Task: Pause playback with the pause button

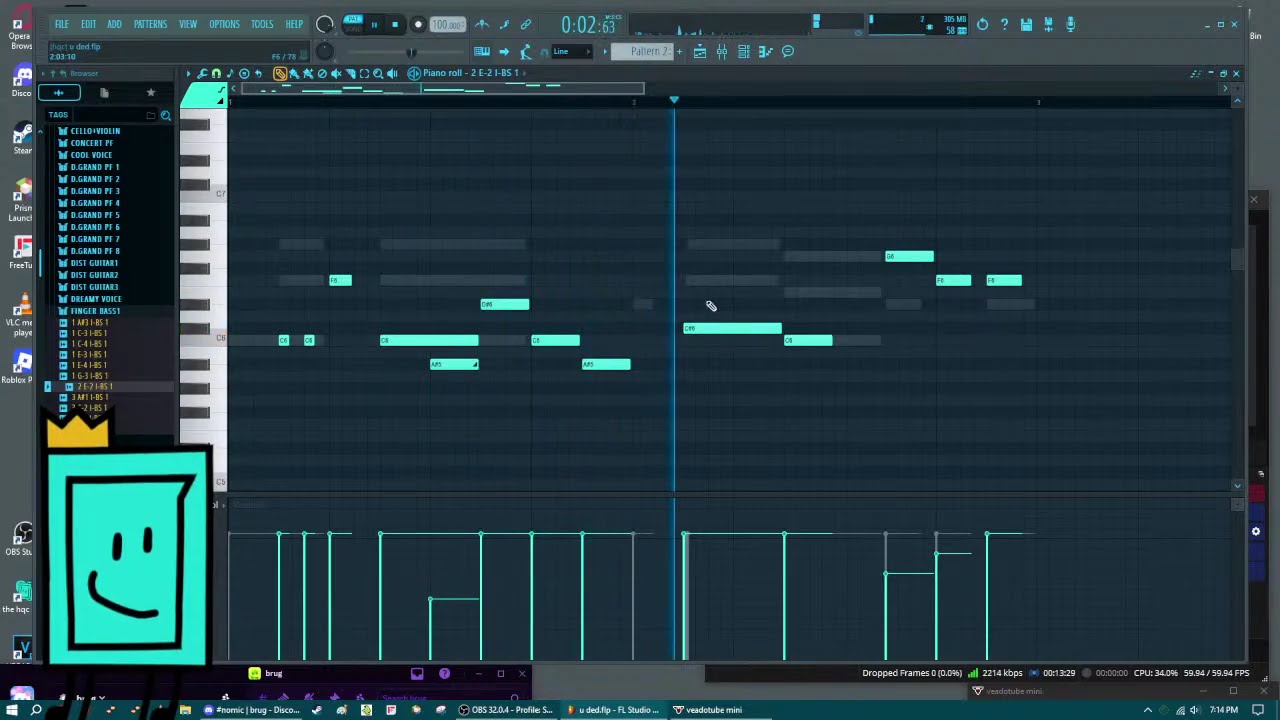Action: point(374,24)
